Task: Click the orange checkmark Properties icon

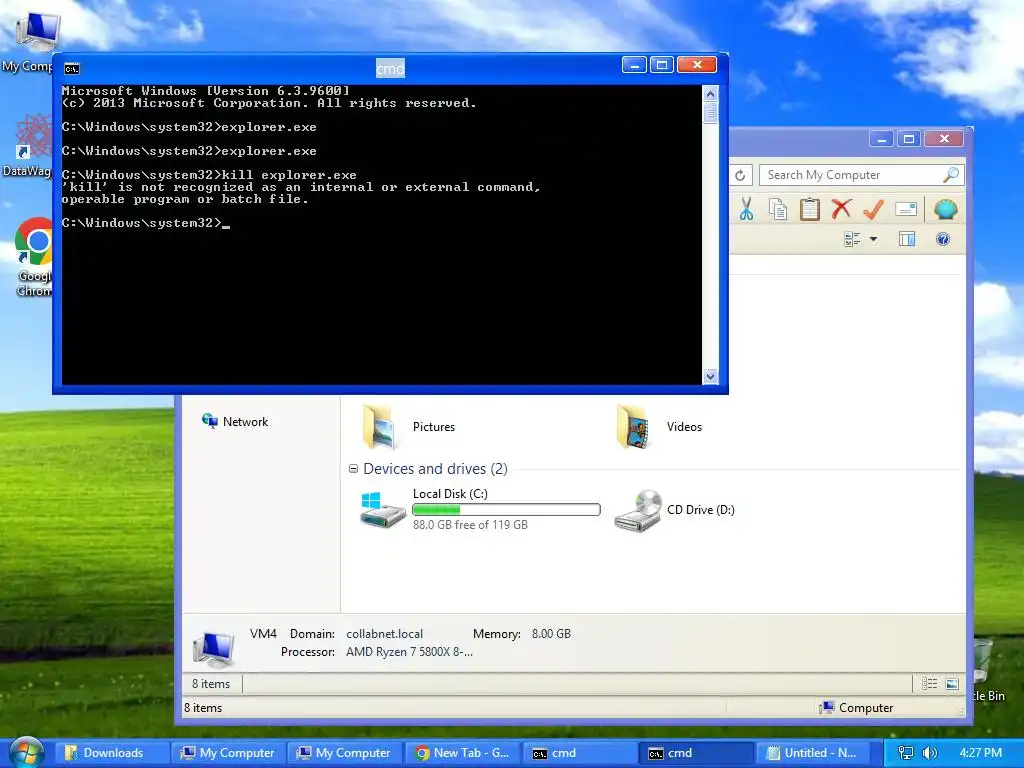Action: click(873, 210)
